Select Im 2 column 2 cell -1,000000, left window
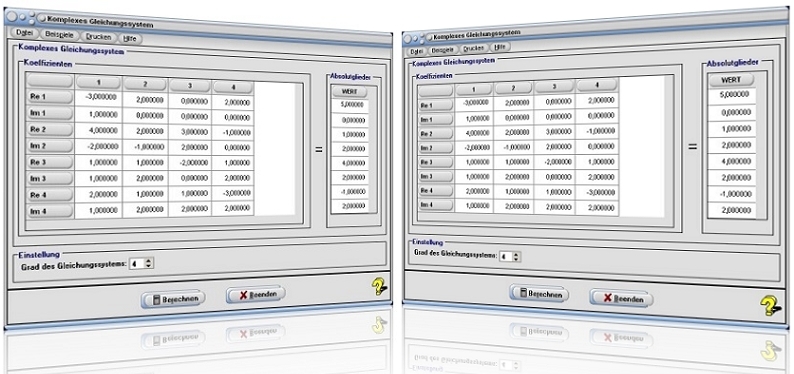 pos(145,147)
